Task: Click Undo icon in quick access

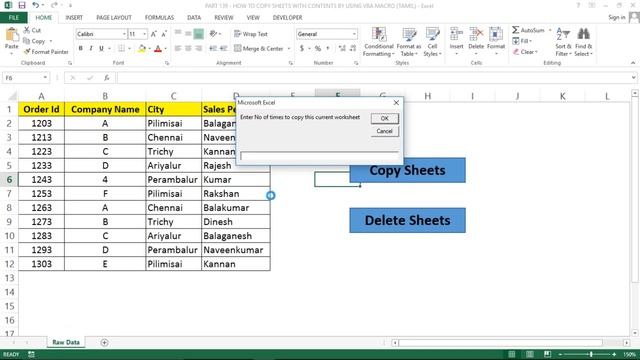Action: pyautogui.click(x=36, y=5)
